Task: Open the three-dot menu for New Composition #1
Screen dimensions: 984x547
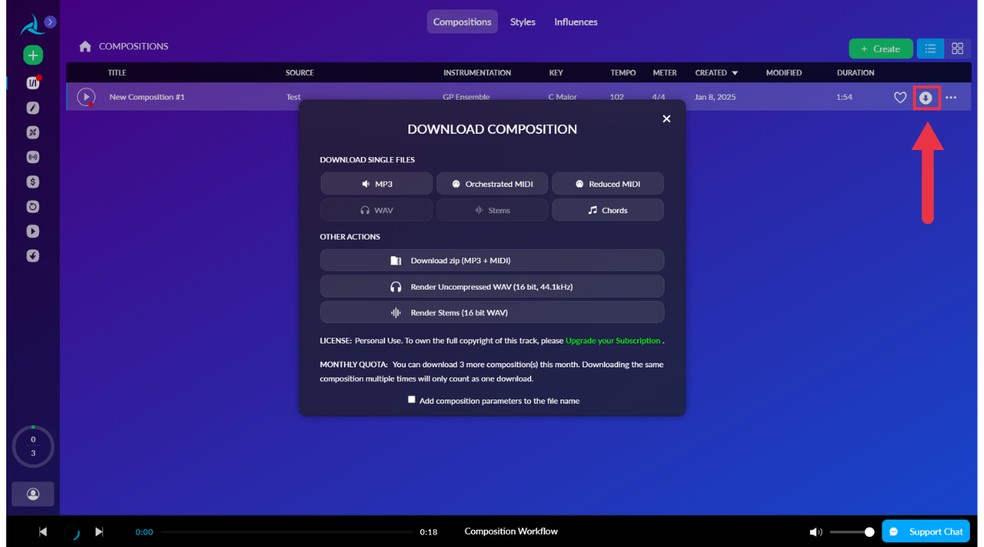Action: click(951, 97)
